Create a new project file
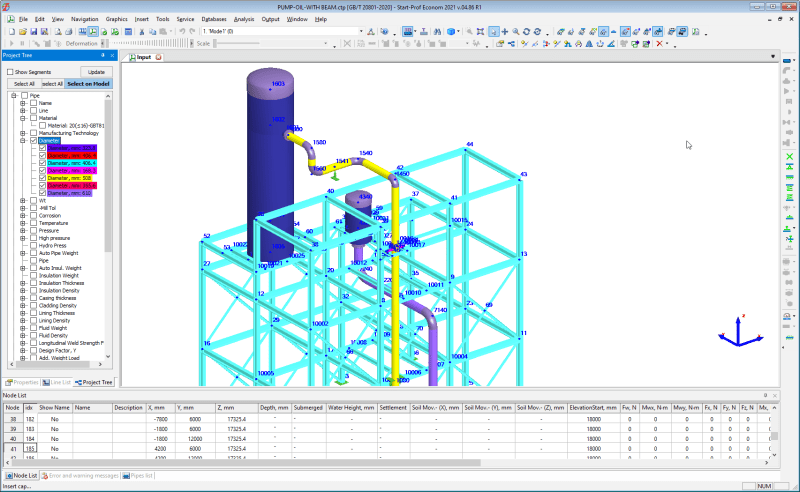The height and width of the screenshot is (492, 800). tap(11, 32)
